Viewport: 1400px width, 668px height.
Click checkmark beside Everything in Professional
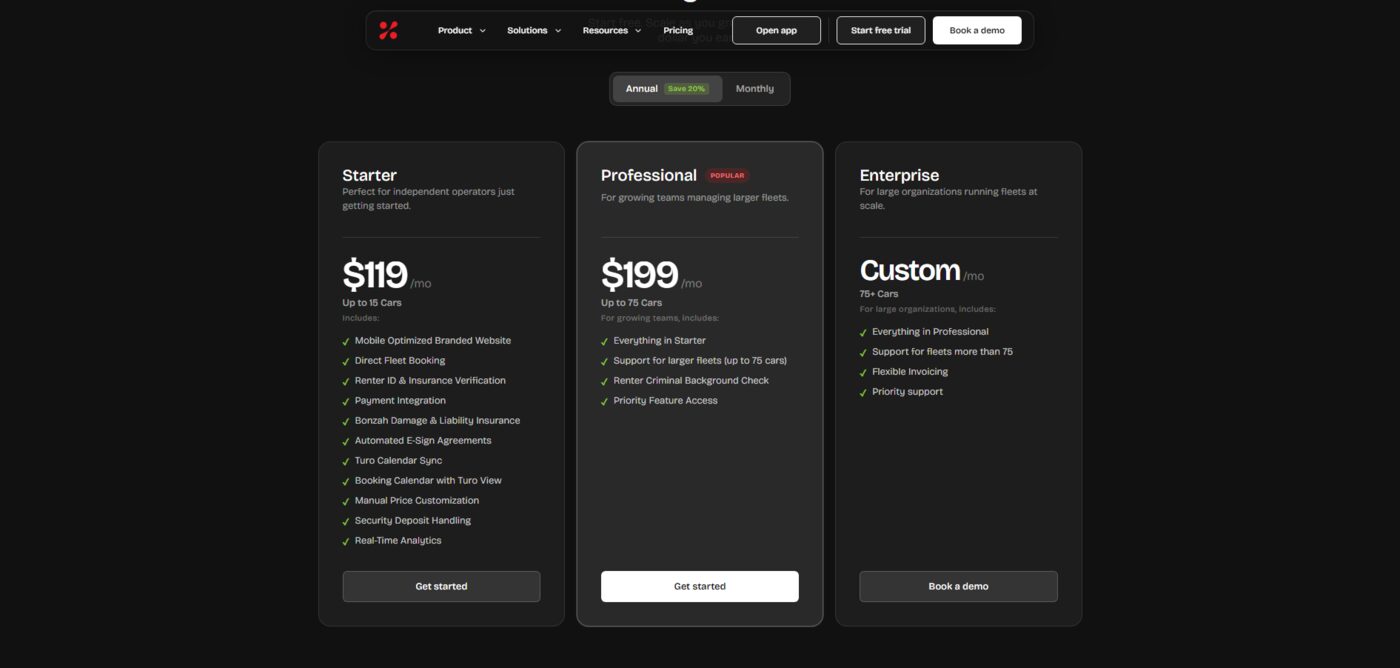(x=864, y=332)
